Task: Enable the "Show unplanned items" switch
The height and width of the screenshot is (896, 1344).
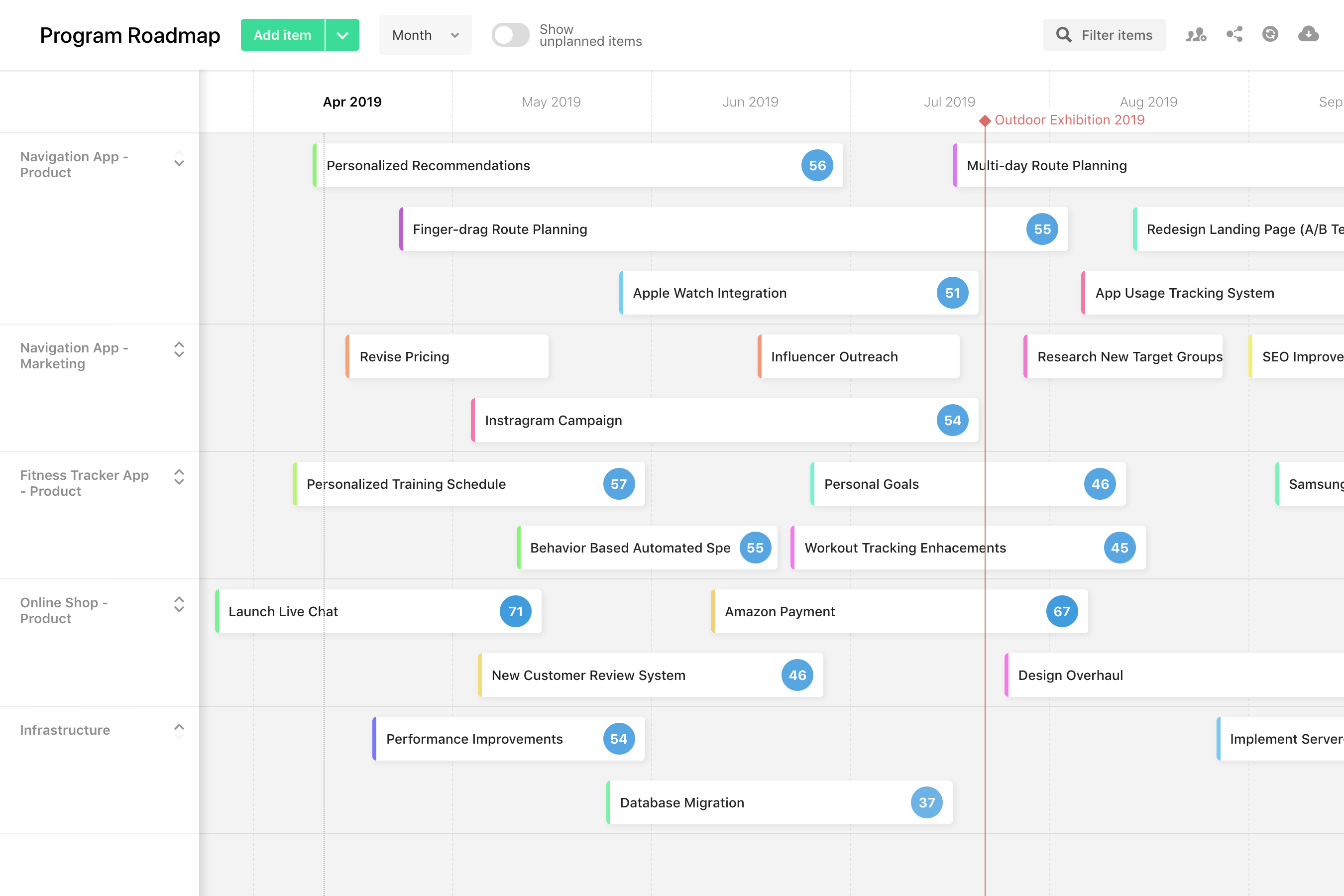Action: click(510, 35)
